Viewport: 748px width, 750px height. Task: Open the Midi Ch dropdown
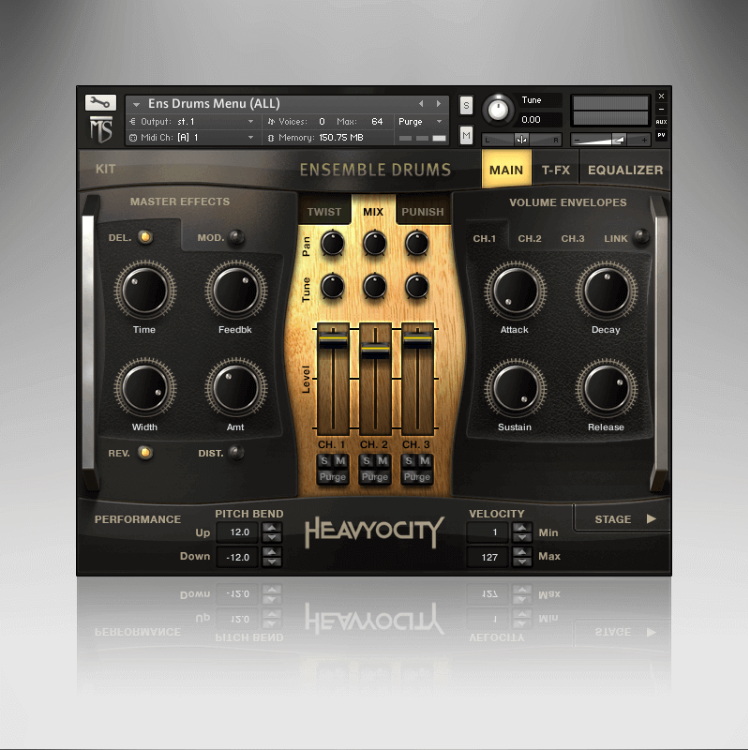click(x=191, y=138)
